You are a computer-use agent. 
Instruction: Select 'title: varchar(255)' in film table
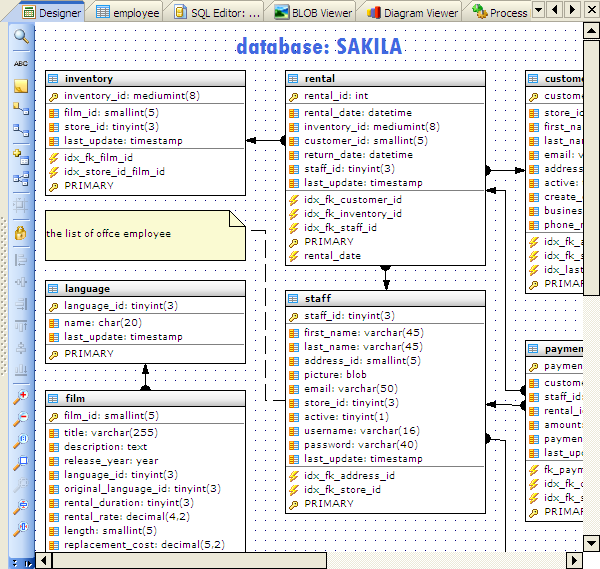pos(111,433)
